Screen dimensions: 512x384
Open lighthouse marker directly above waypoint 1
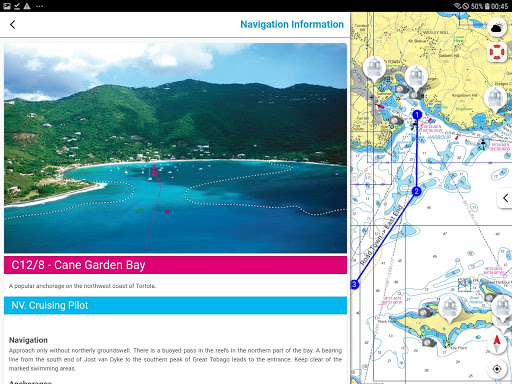click(416, 77)
